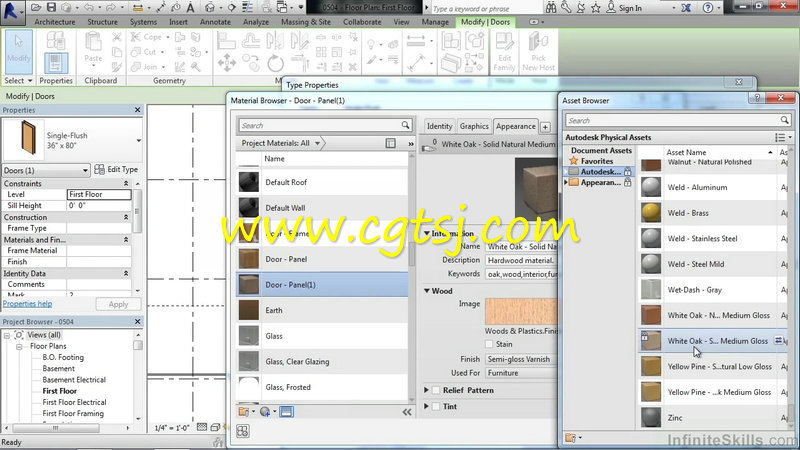The width and height of the screenshot is (800, 450).
Task: Select Glass, Frosted in material list
Action: 322,387
